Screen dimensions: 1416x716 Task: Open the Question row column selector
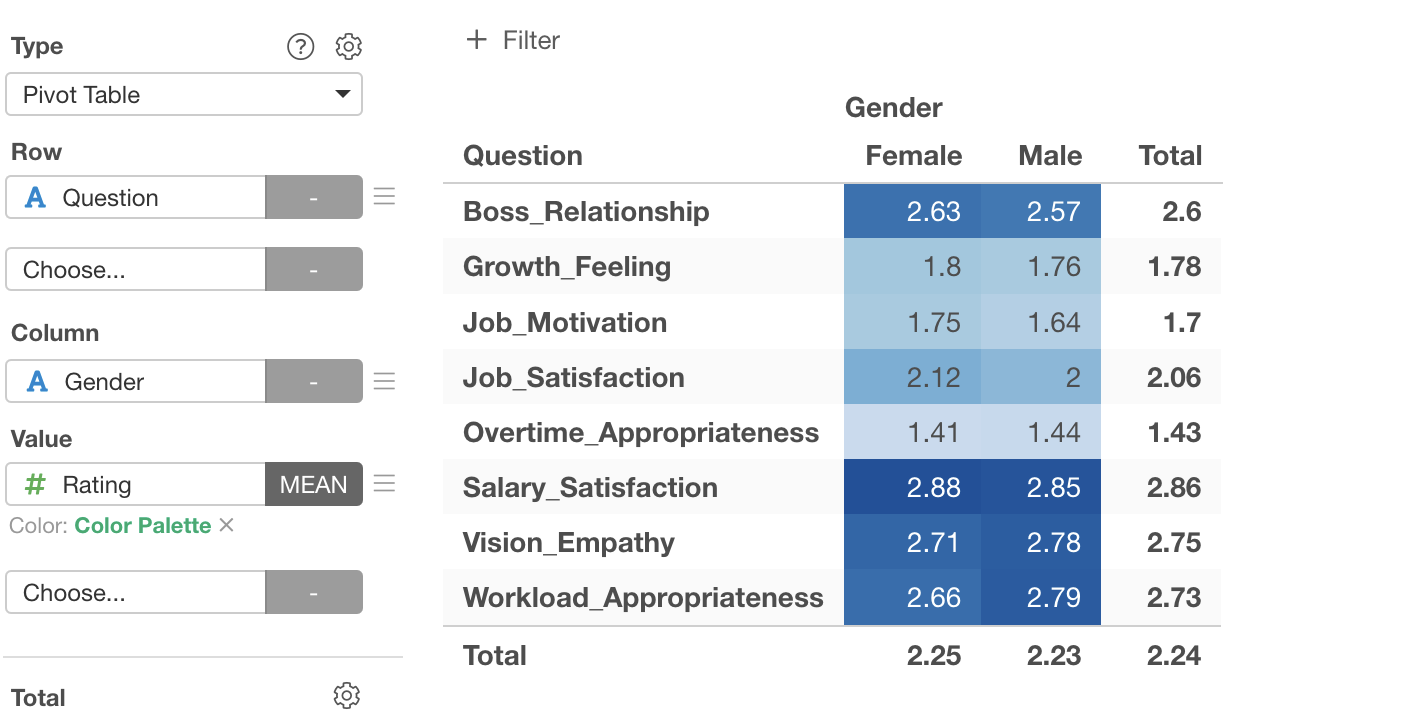[136, 198]
